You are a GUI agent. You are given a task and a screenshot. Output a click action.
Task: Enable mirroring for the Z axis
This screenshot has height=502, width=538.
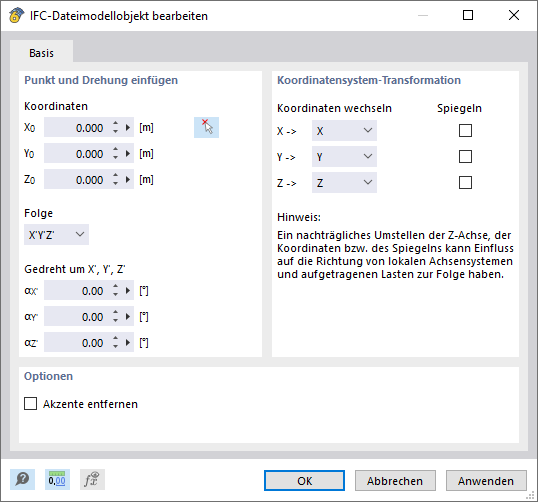tap(465, 183)
